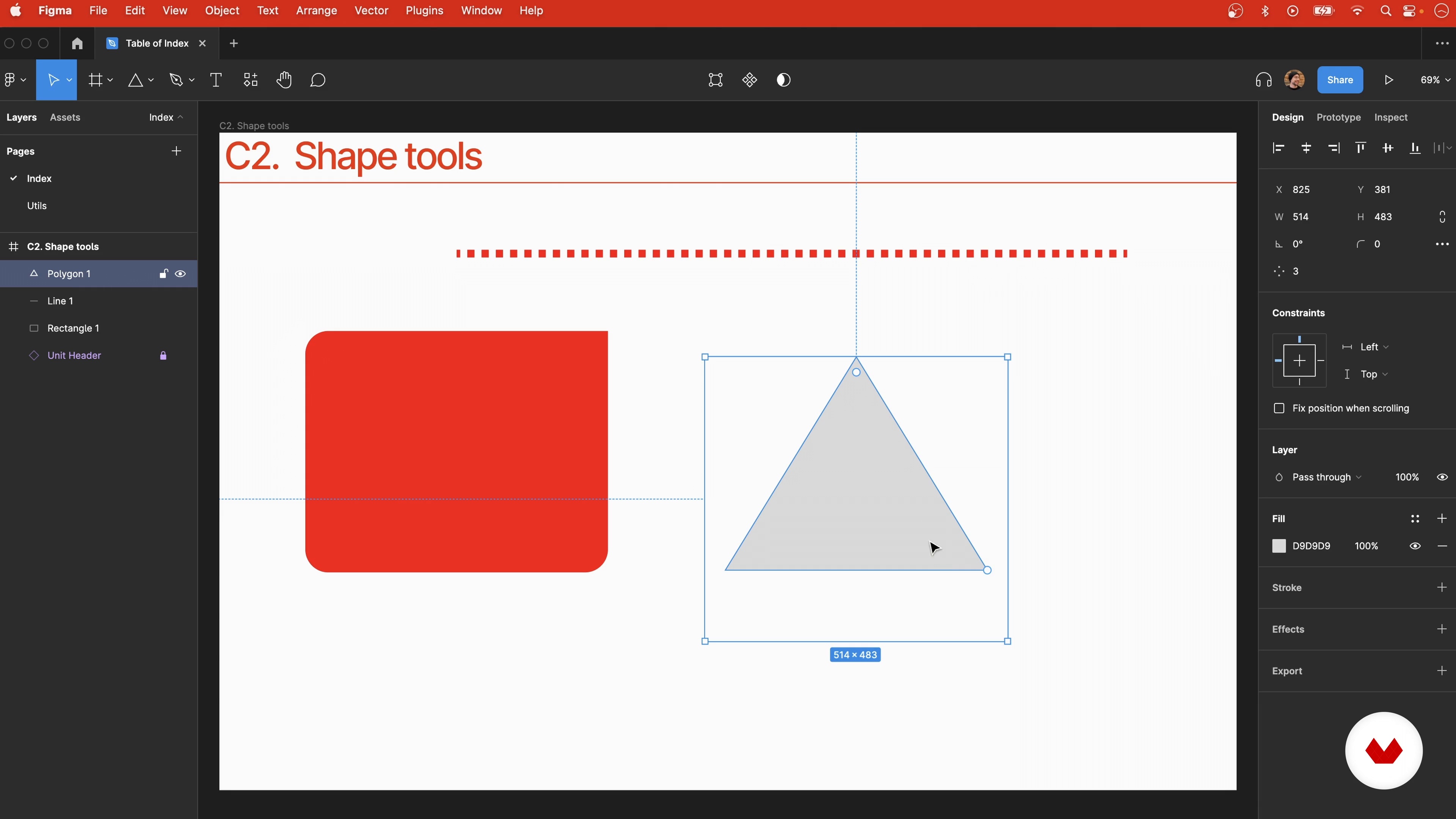Open Pass through blend mode dropdown
Screen dimensions: 1456x819
pyautogui.click(x=1327, y=477)
